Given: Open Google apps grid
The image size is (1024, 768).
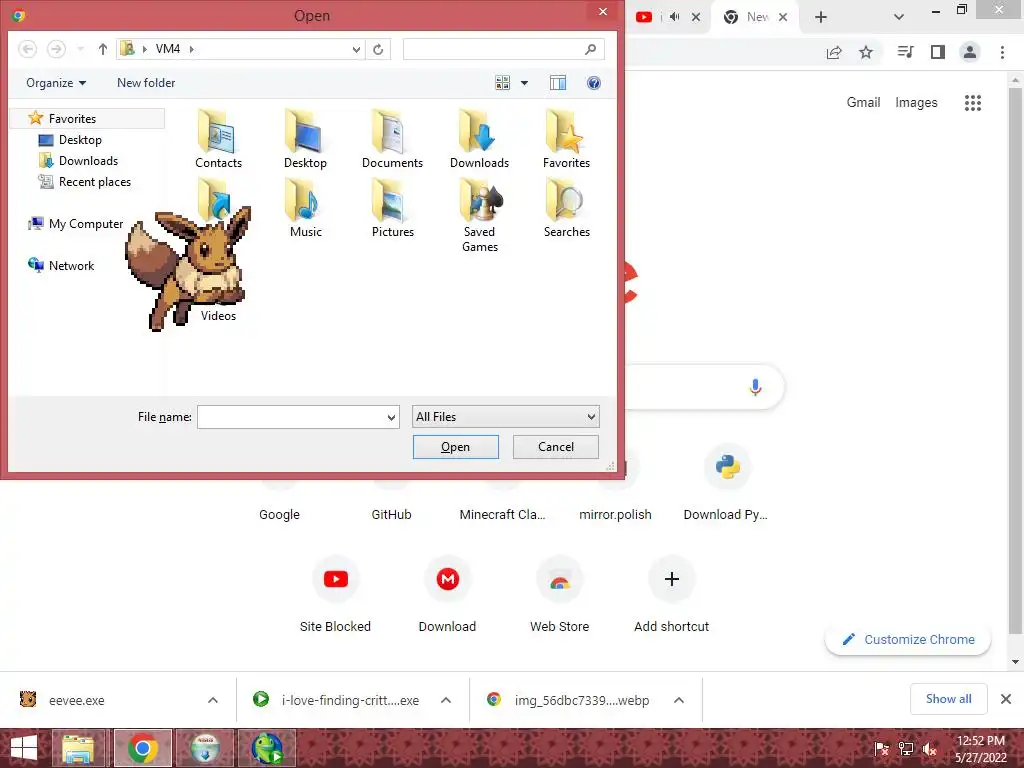Looking at the screenshot, I should 972,103.
